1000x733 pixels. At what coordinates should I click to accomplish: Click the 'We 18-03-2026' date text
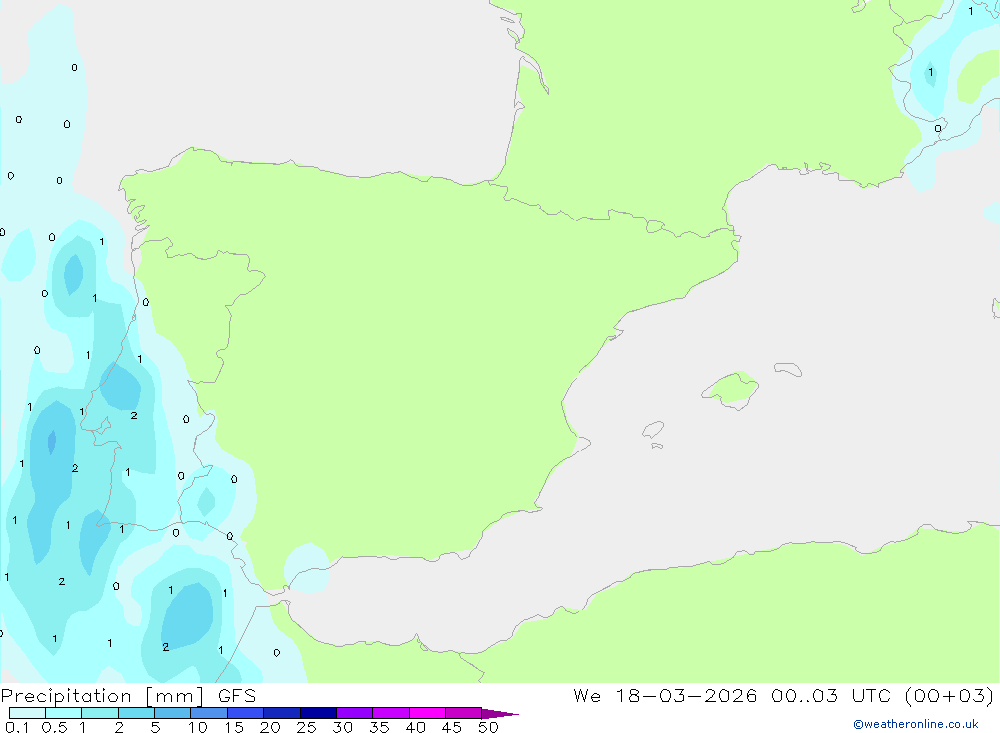point(665,695)
